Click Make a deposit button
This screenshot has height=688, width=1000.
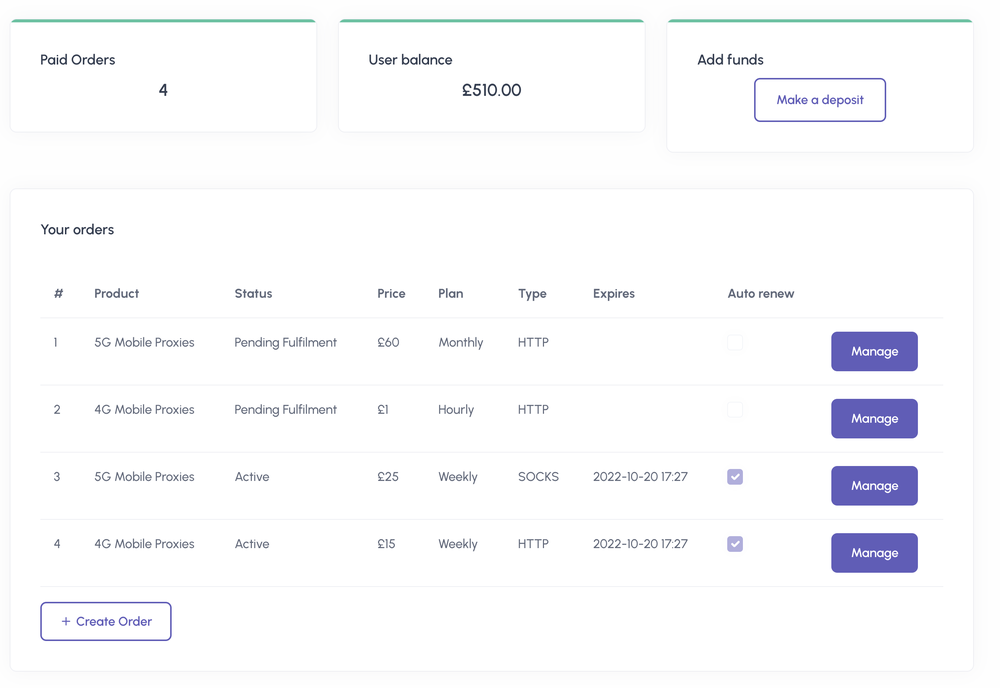coord(819,100)
